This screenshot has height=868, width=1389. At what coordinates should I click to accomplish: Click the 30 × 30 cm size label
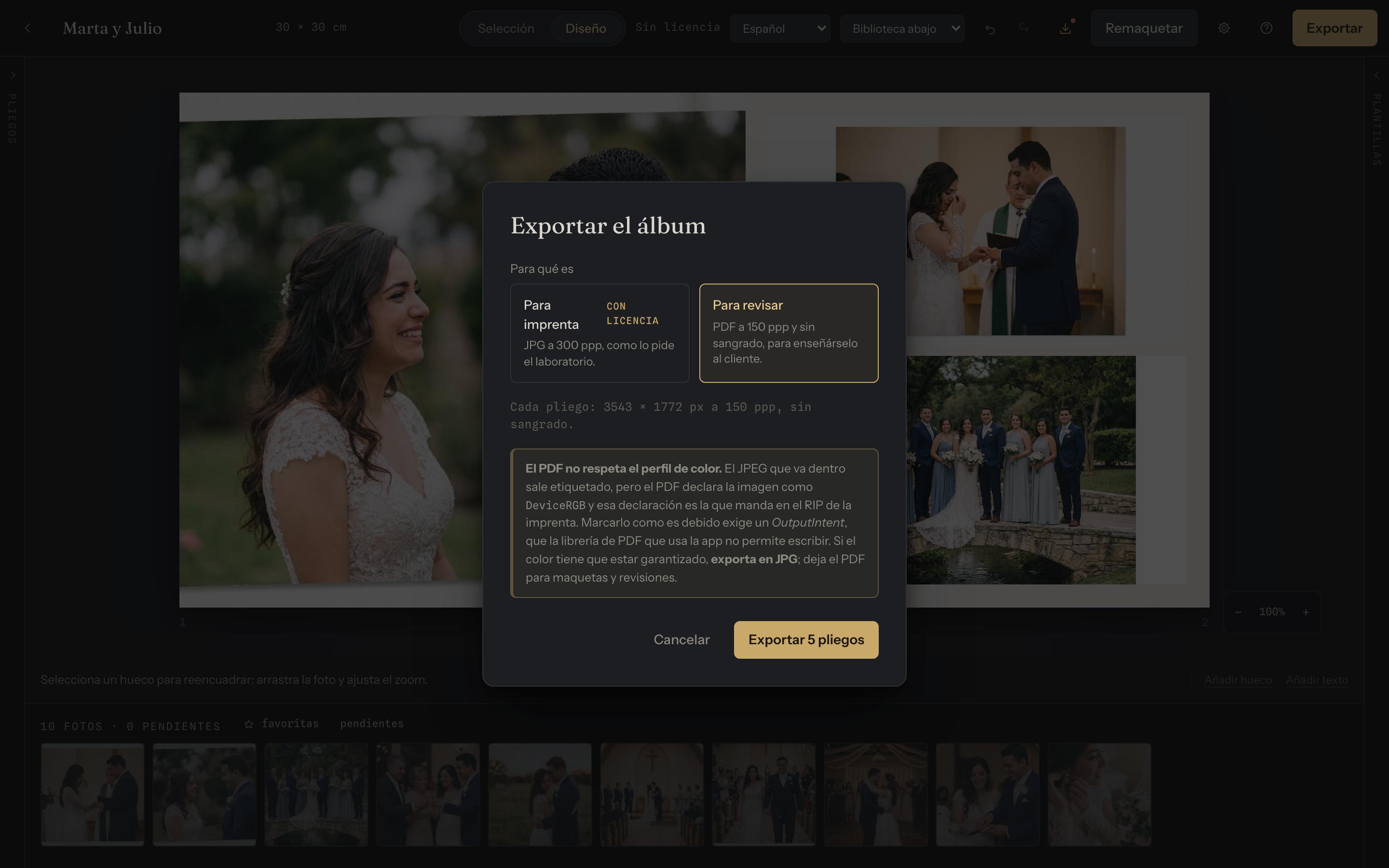click(x=311, y=27)
